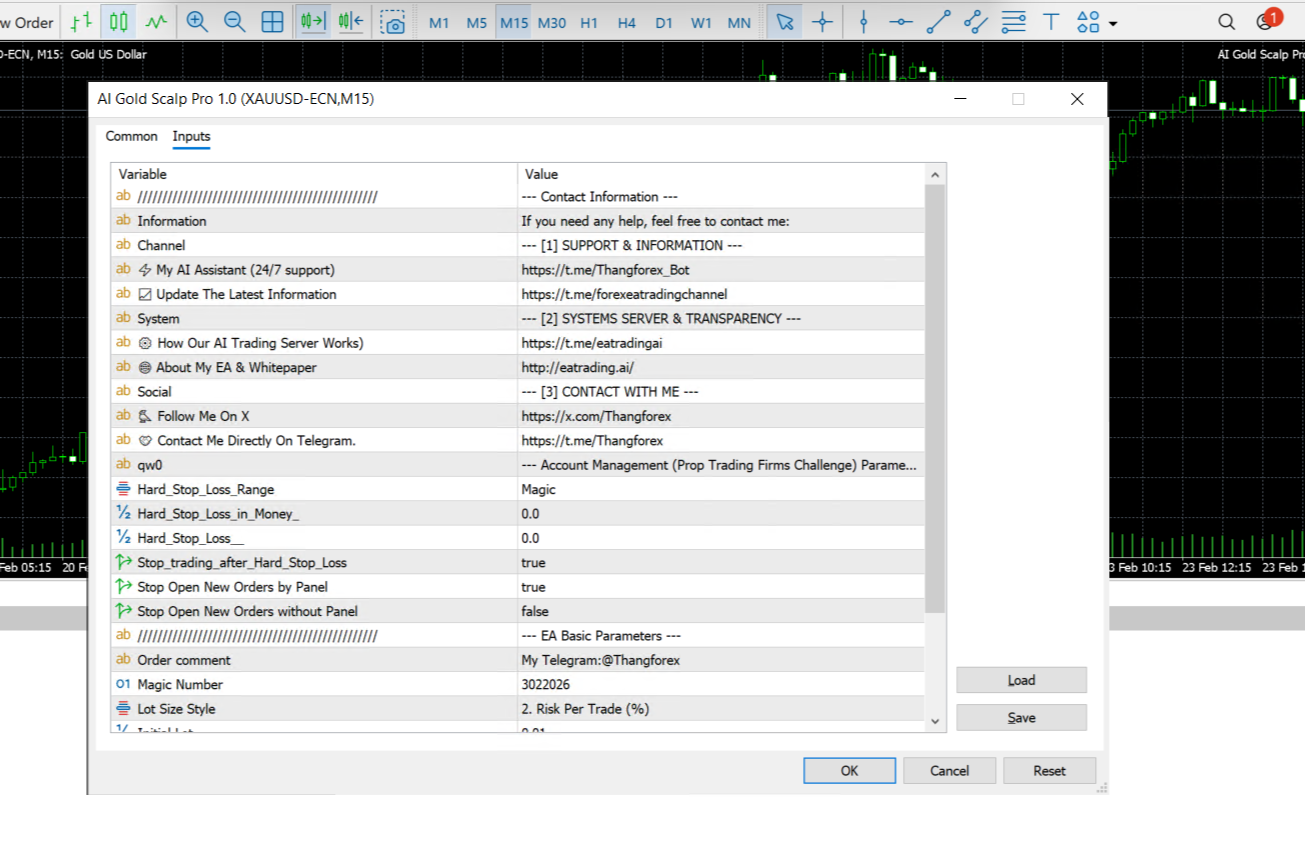
Task: Select the cursor pointer tool
Action: coord(785,20)
